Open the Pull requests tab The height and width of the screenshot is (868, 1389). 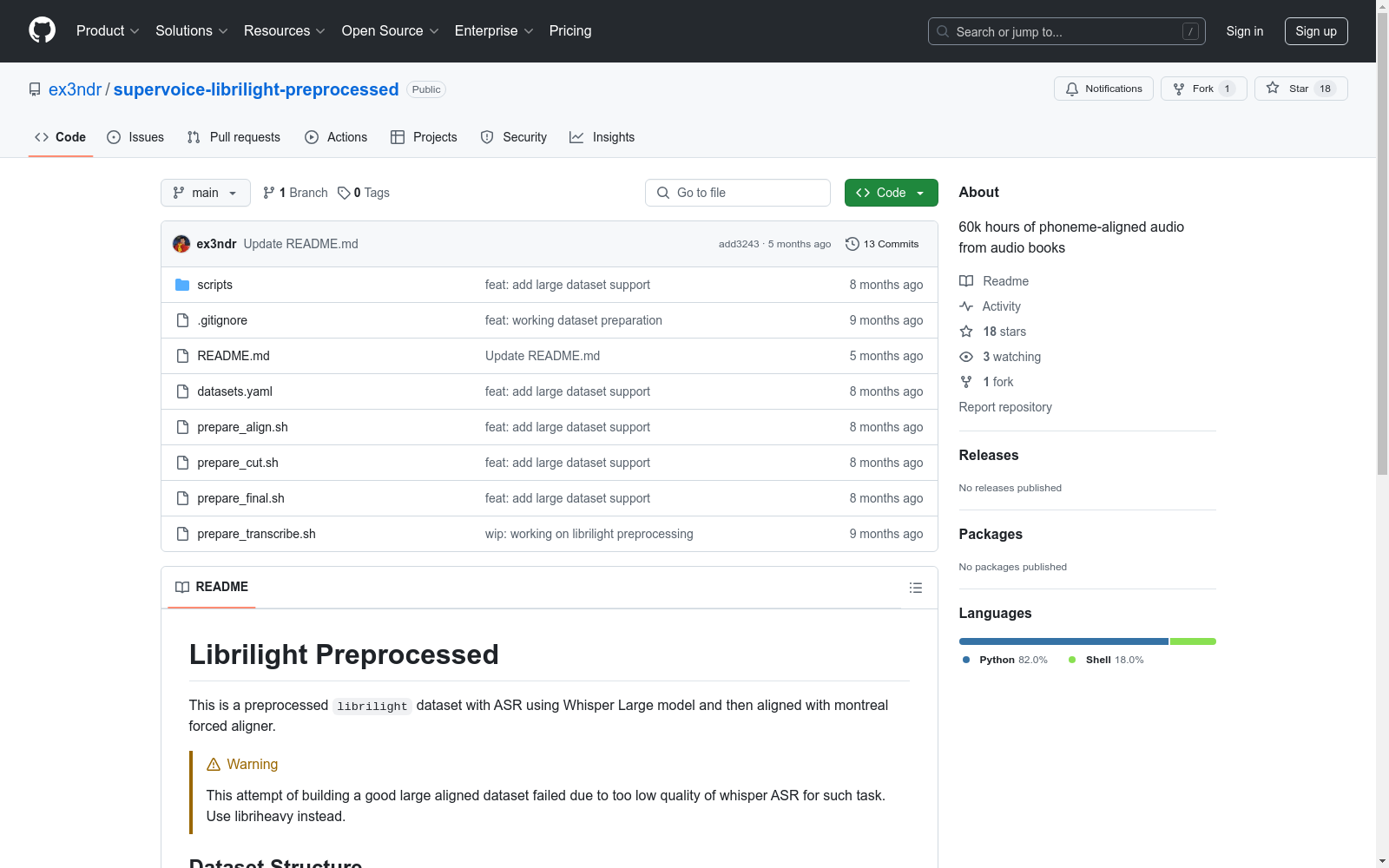234,137
